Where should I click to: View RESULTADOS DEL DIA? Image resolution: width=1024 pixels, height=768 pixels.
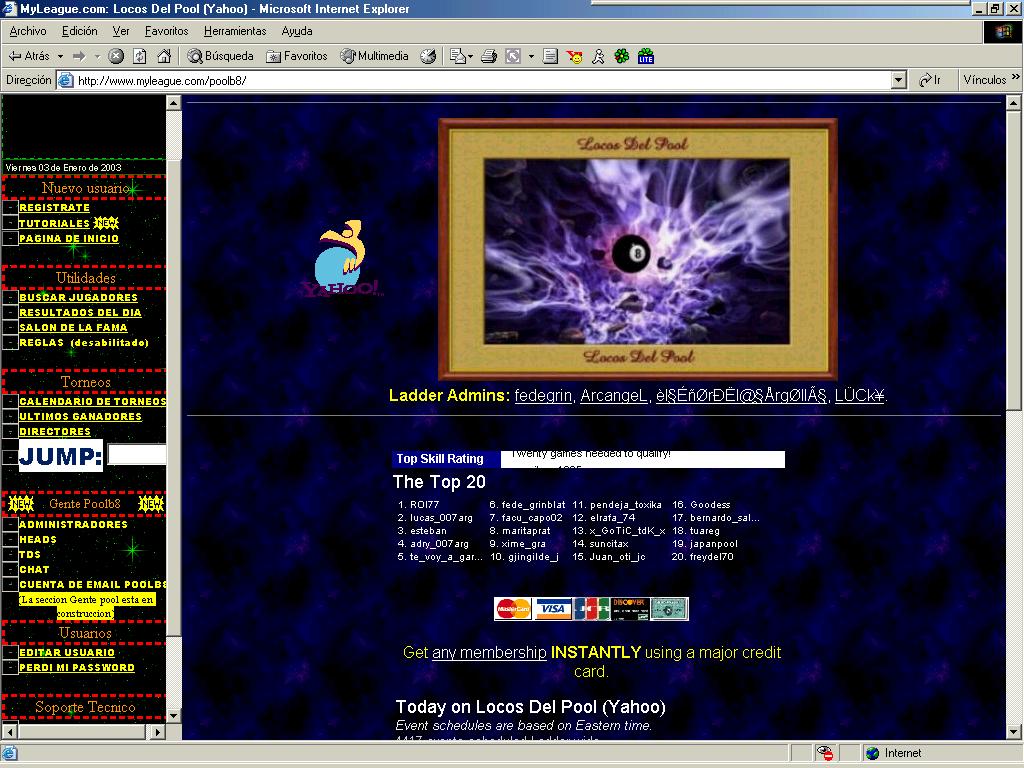[x=80, y=312]
